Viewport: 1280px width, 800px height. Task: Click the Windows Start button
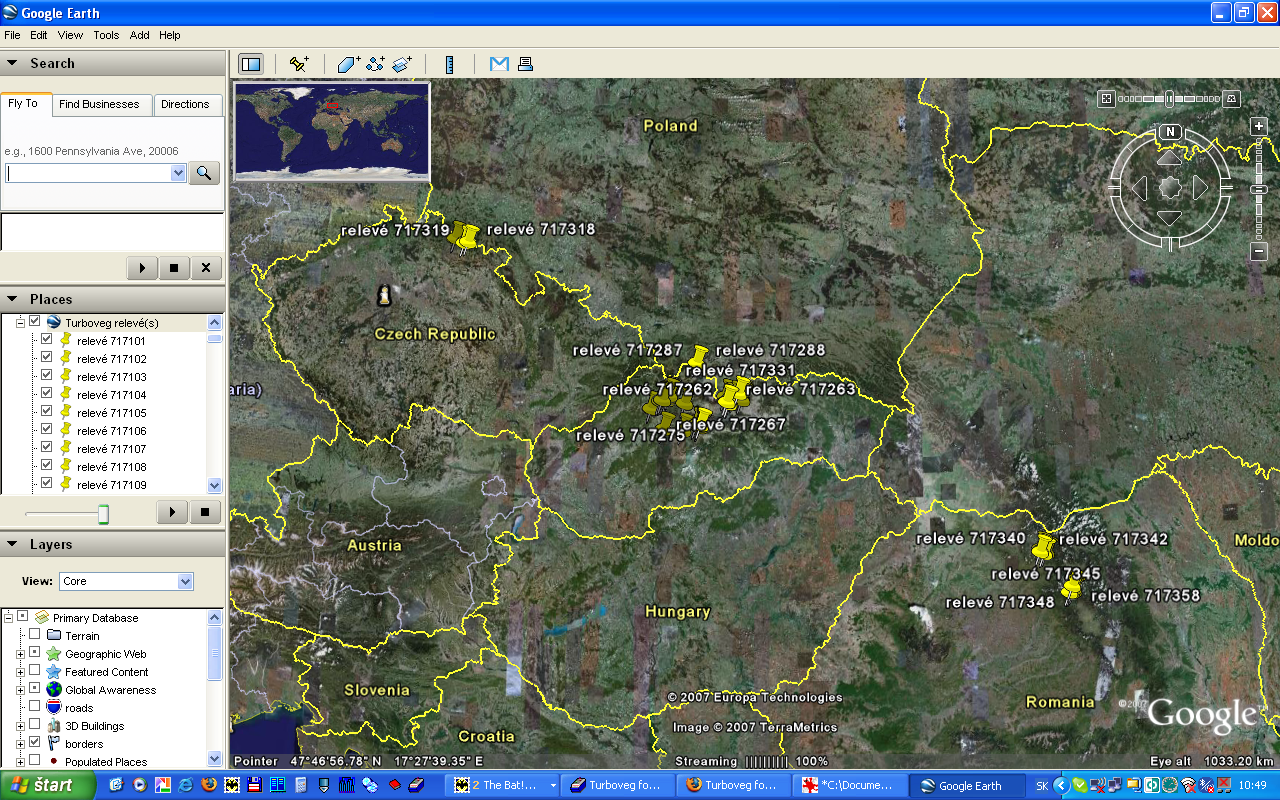(48, 785)
